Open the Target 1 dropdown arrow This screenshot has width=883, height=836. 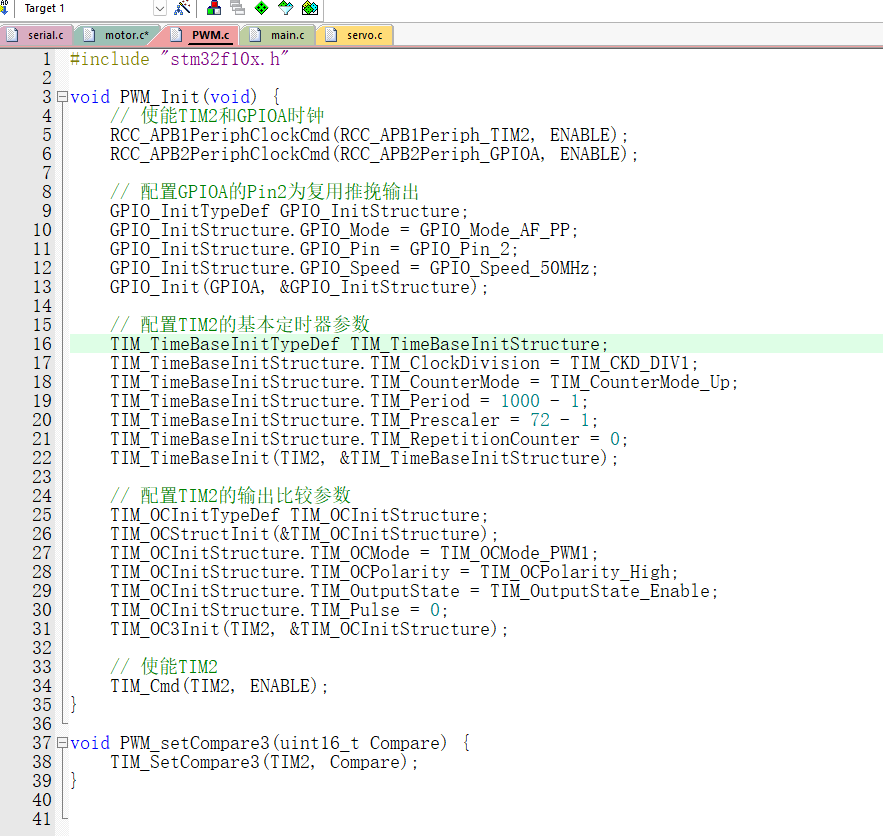tap(159, 8)
